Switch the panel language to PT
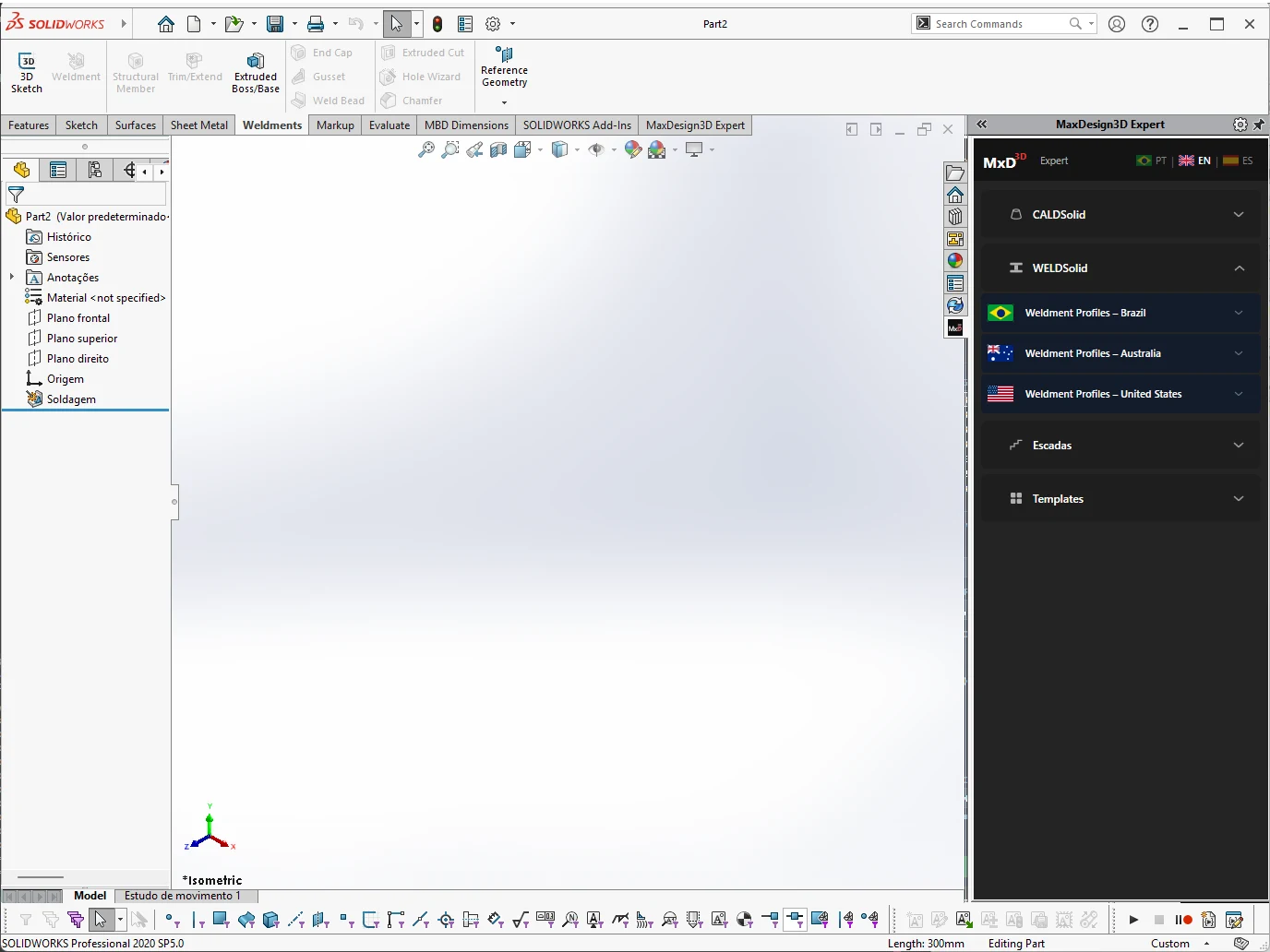 (1152, 161)
